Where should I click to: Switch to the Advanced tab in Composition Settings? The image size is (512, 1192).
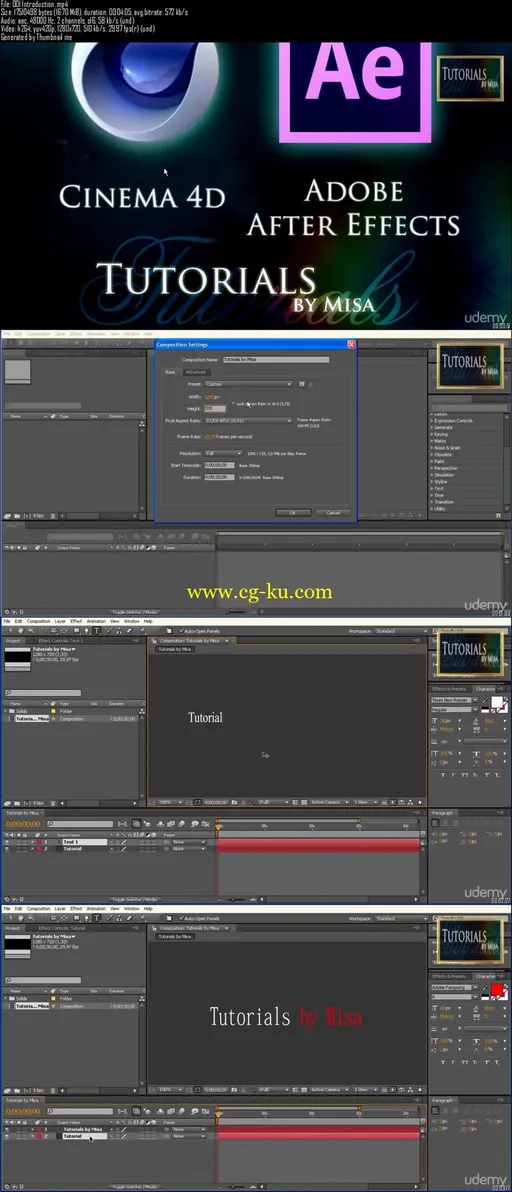(x=196, y=372)
